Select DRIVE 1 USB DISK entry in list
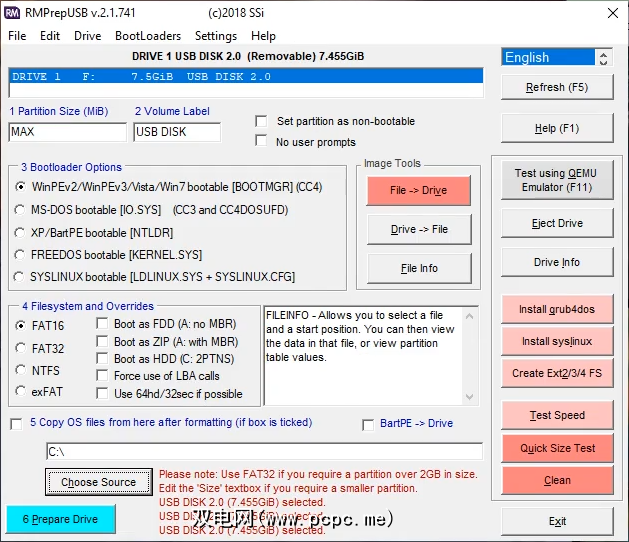Image resolution: width=629 pixels, height=542 pixels. coord(245,77)
